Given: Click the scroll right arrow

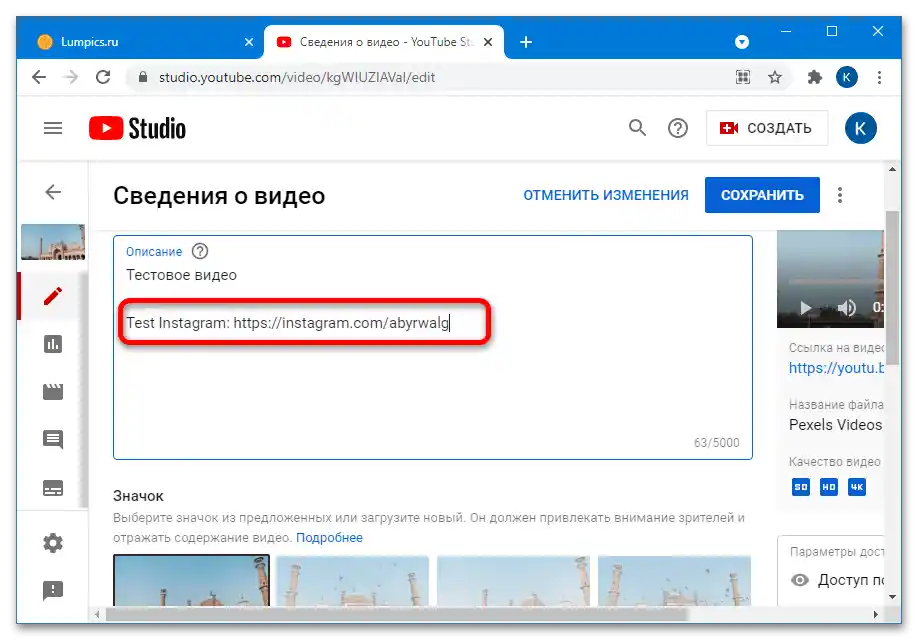Looking at the screenshot, I should pyautogui.click(x=875, y=614).
